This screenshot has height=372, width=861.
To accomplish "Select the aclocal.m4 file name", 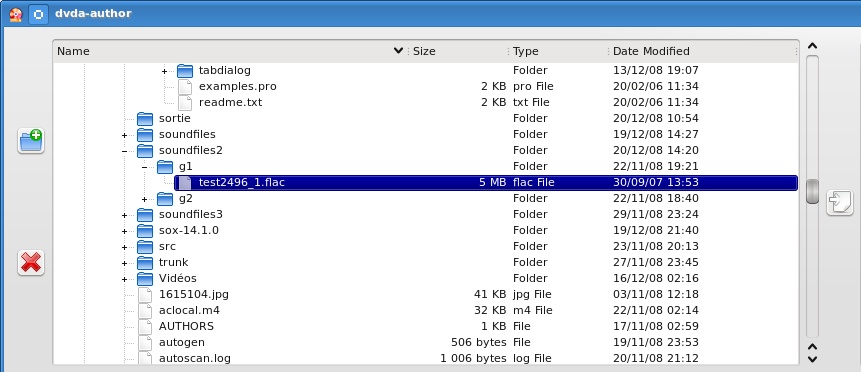I will (x=189, y=310).
